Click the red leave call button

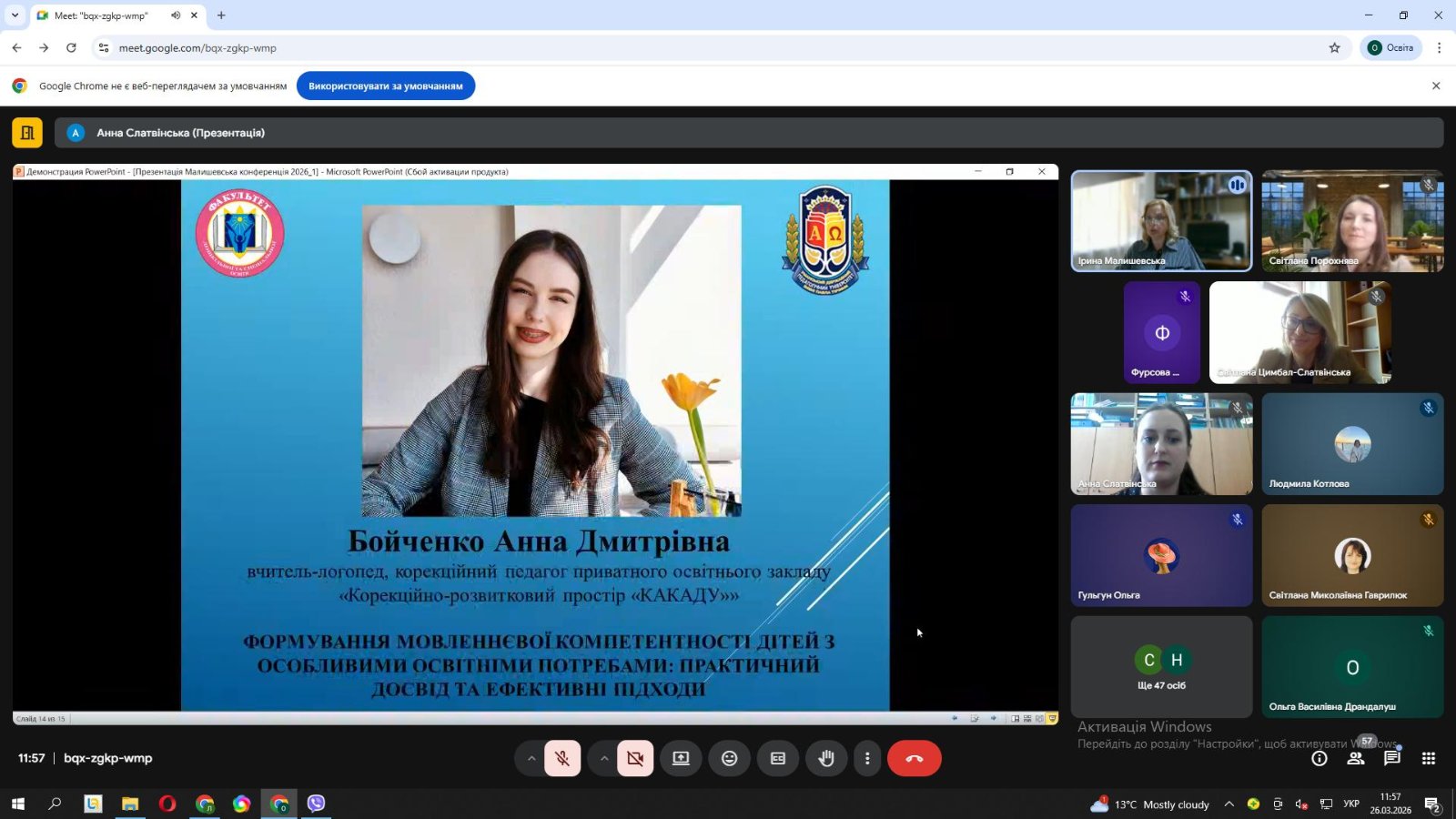(915, 758)
